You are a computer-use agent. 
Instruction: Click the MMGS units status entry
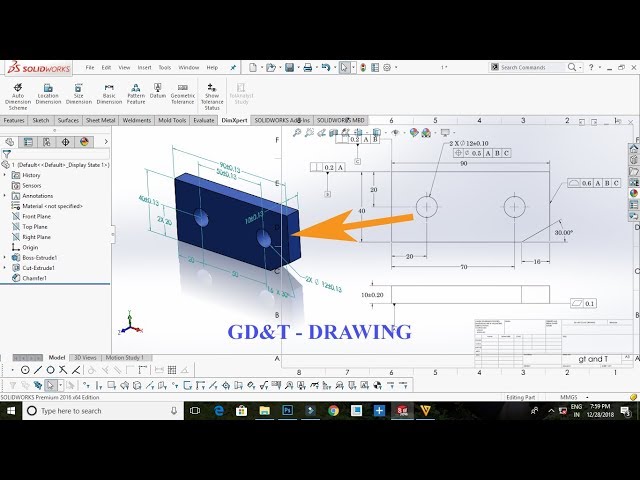click(x=569, y=397)
